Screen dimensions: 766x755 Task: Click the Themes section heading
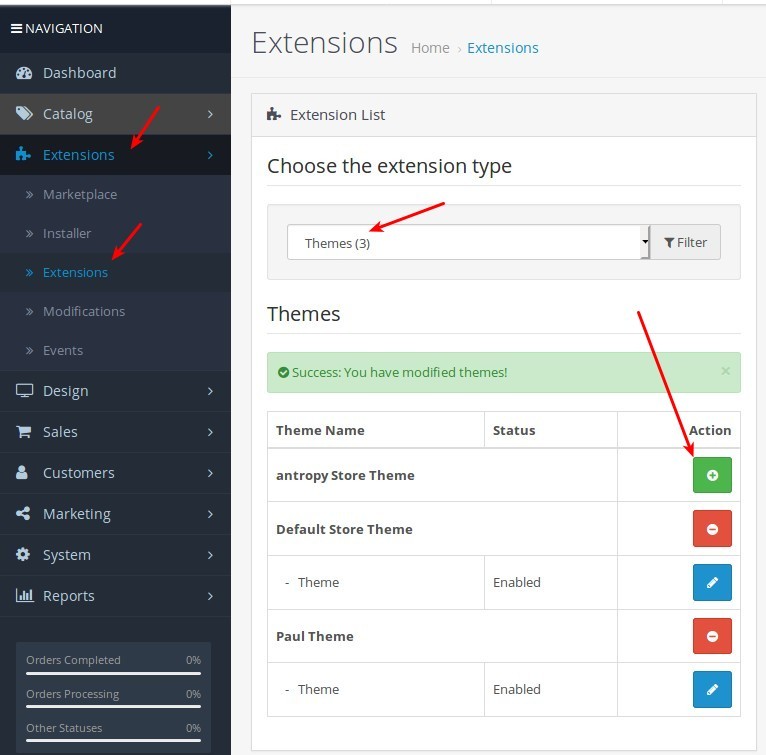click(x=303, y=314)
